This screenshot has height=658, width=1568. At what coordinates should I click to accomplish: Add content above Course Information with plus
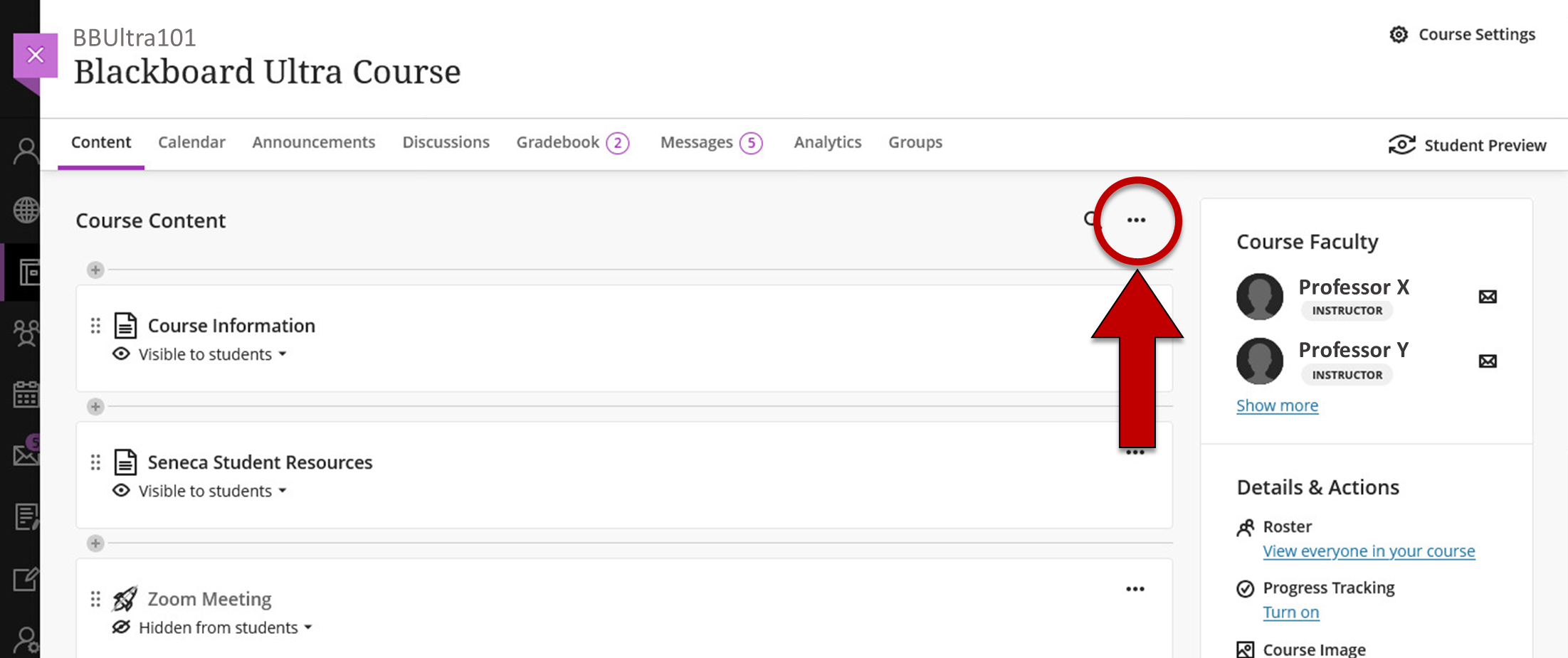[95, 270]
